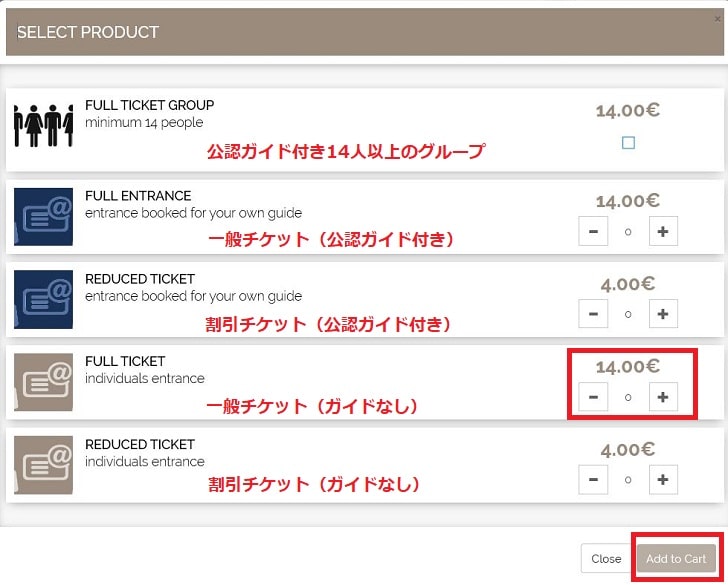Select the Full Entrance quantity field
Image resolution: width=728 pixels, height=585 pixels.
coord(628,232)
